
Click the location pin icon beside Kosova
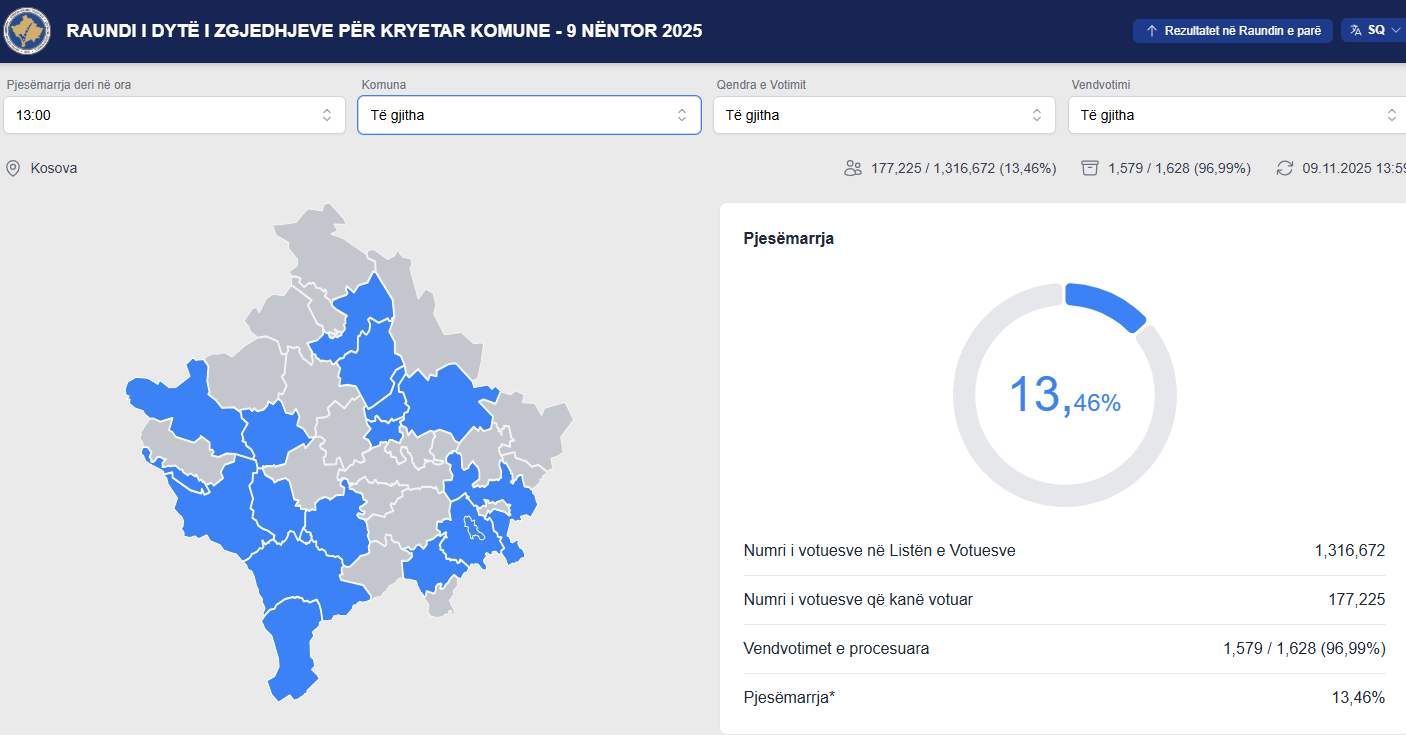click(13, 168)
